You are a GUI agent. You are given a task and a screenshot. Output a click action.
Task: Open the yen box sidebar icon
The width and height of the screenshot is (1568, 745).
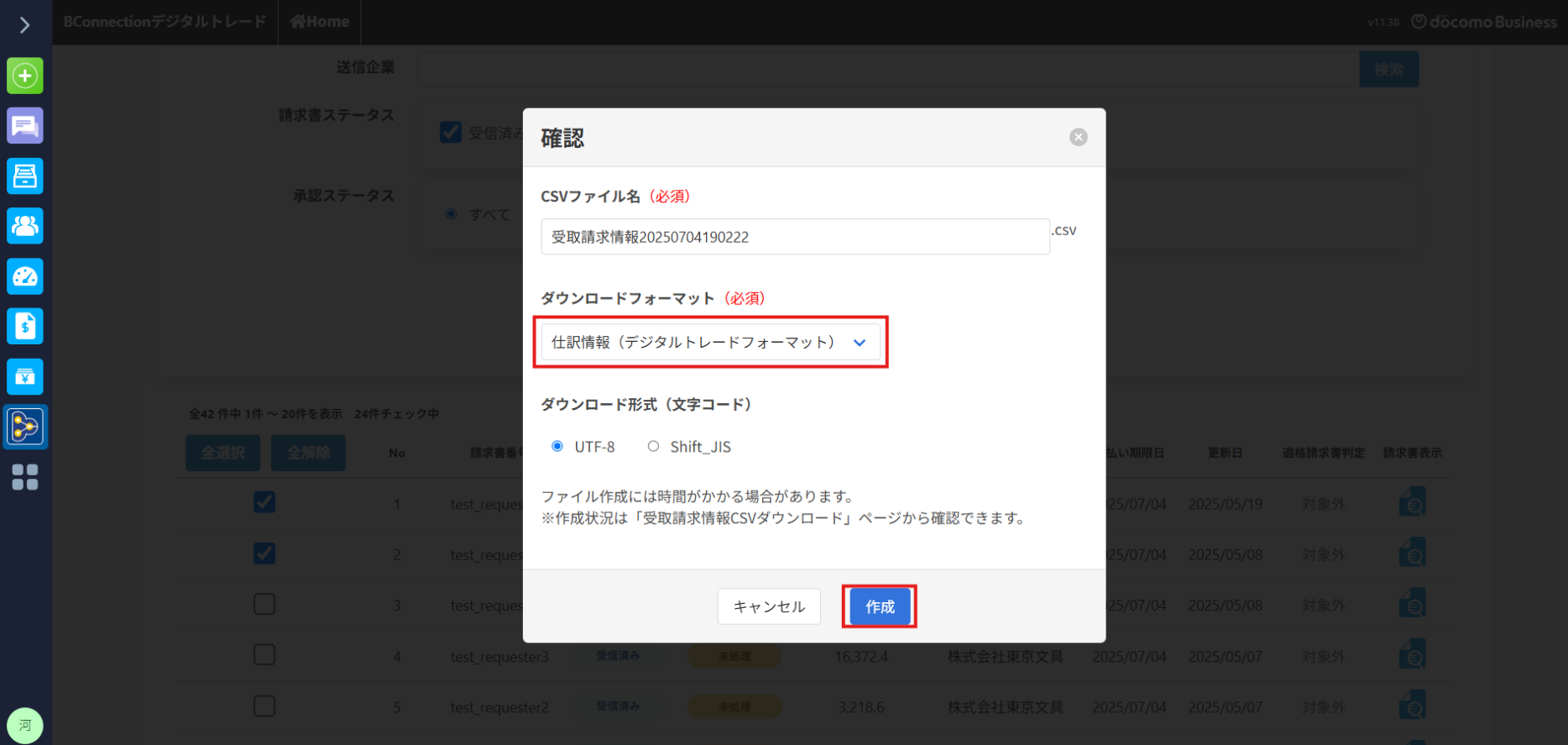[25, 376]
